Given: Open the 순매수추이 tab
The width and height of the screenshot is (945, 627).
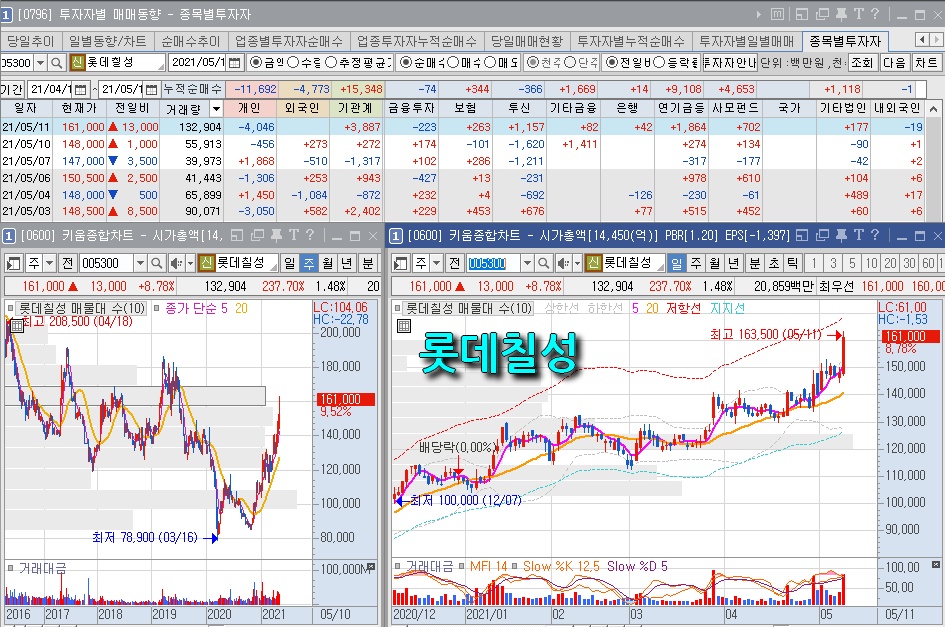Looking at the screenshot, I should pyautogui.click(x=190, y=41).
